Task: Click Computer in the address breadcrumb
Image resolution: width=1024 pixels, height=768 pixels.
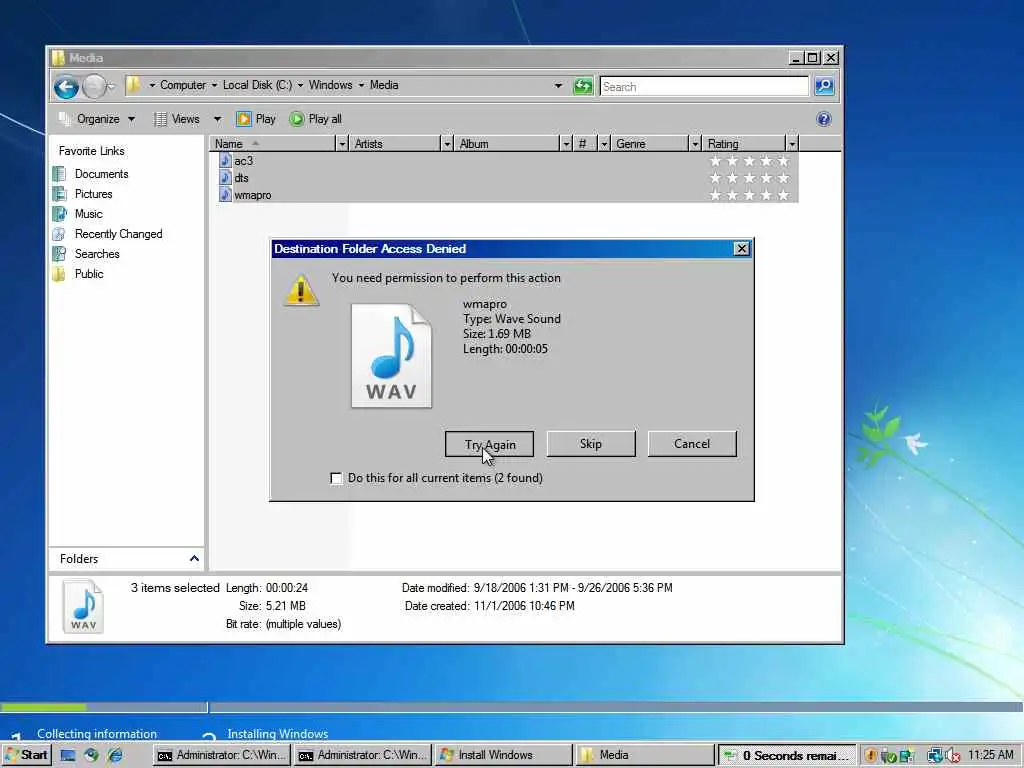Action: coord(183,85)
